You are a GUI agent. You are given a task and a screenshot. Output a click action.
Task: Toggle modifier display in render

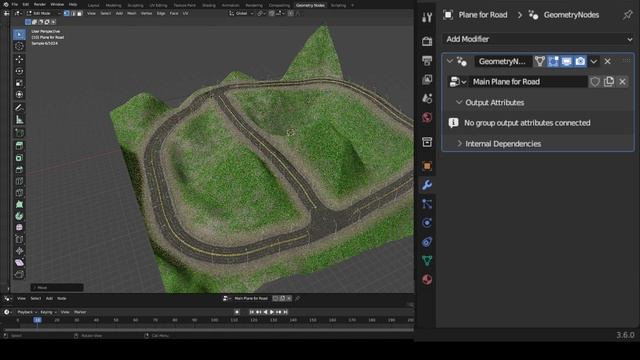point(580,61)
